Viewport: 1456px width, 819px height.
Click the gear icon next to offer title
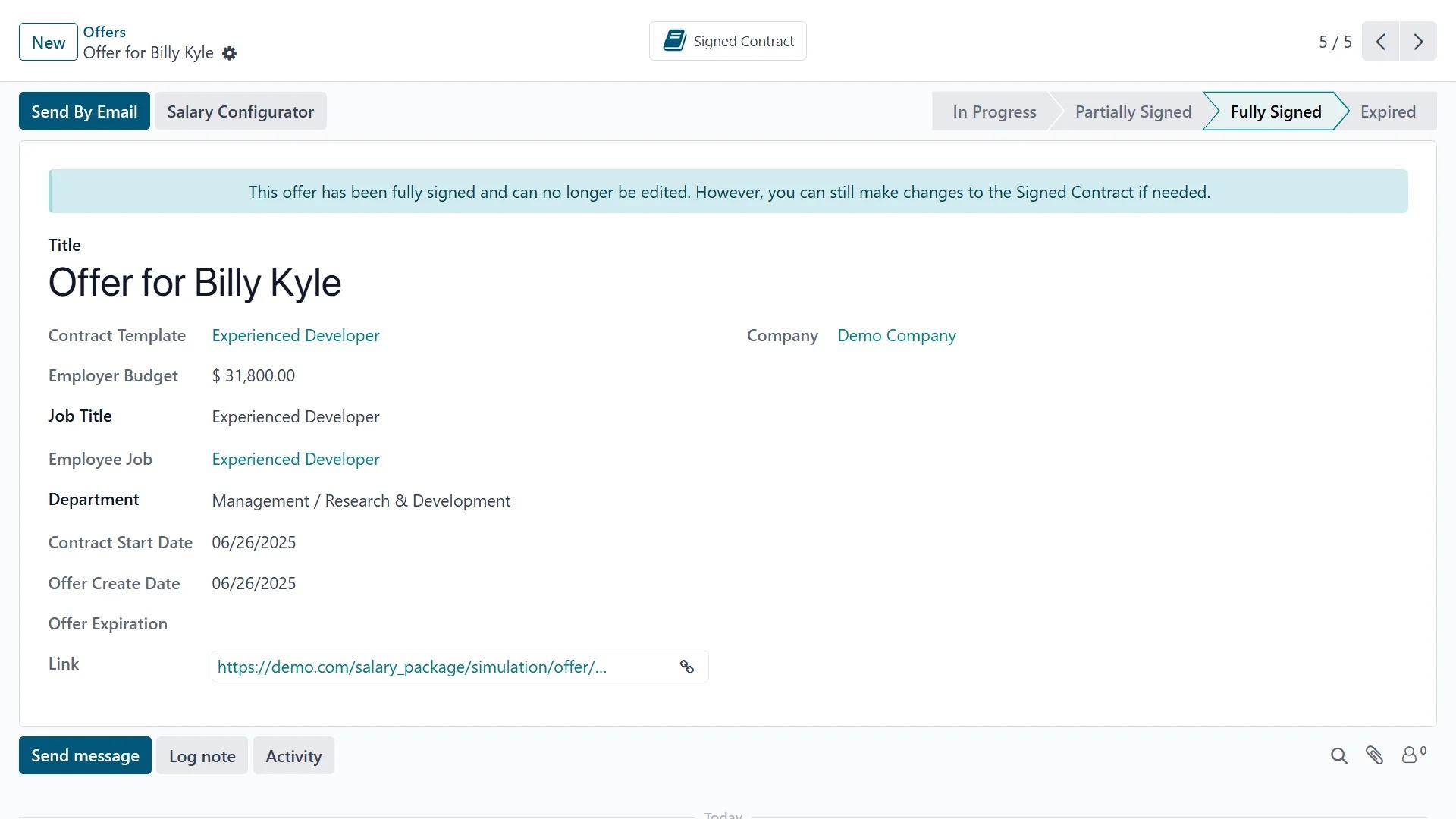229,54
